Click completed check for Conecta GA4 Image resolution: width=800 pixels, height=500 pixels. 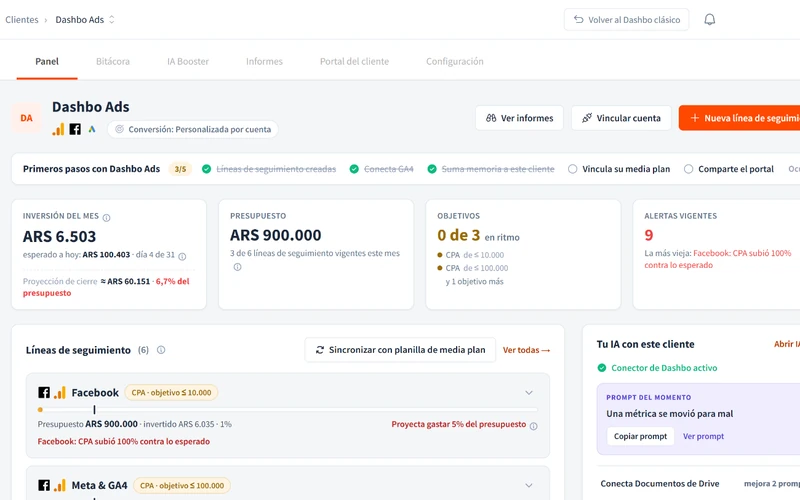coord(354,169)
